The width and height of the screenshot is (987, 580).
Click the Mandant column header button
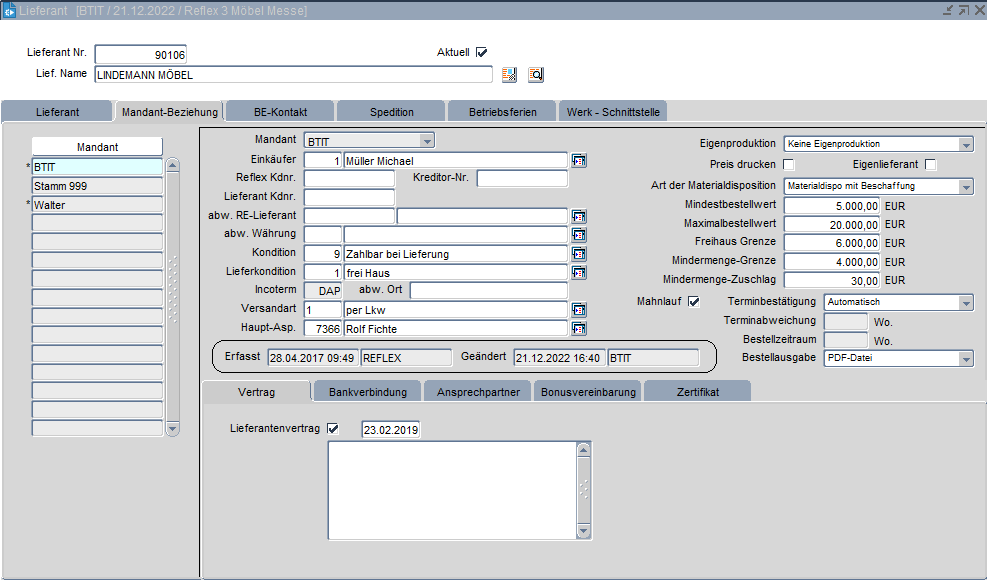(97, 147)
